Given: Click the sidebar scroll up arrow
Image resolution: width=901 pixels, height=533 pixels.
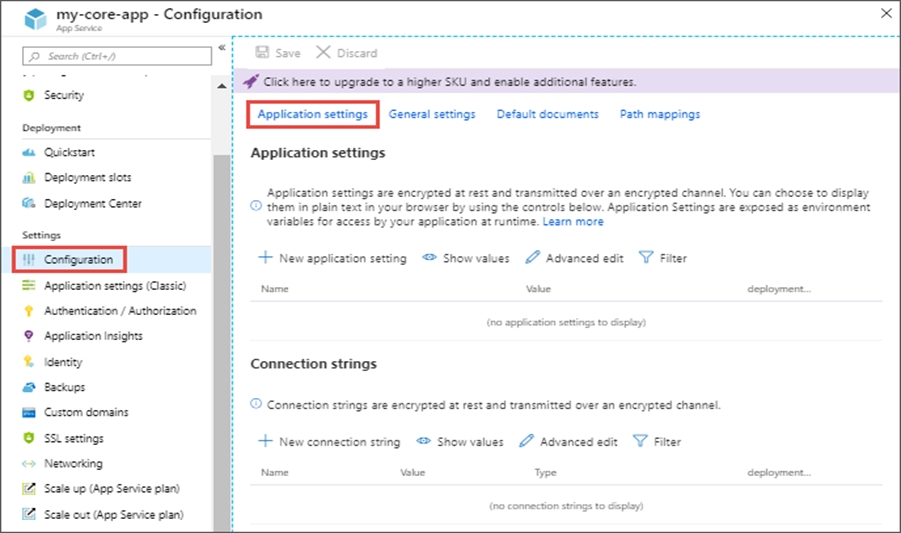Looking at the screenshot, I should tap(222, 86).
